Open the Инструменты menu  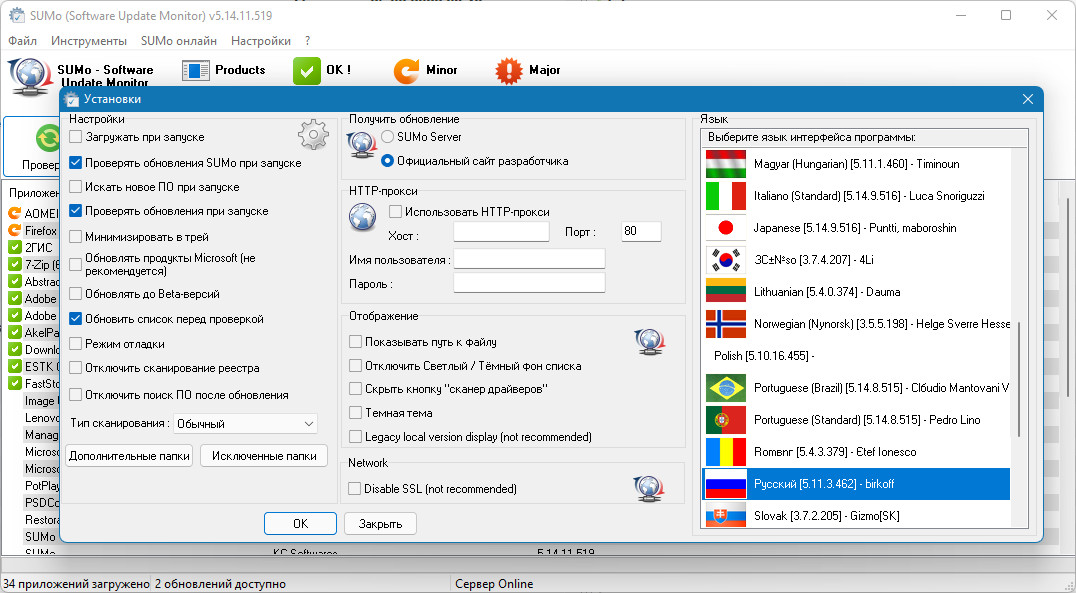(x=89, y=41)
